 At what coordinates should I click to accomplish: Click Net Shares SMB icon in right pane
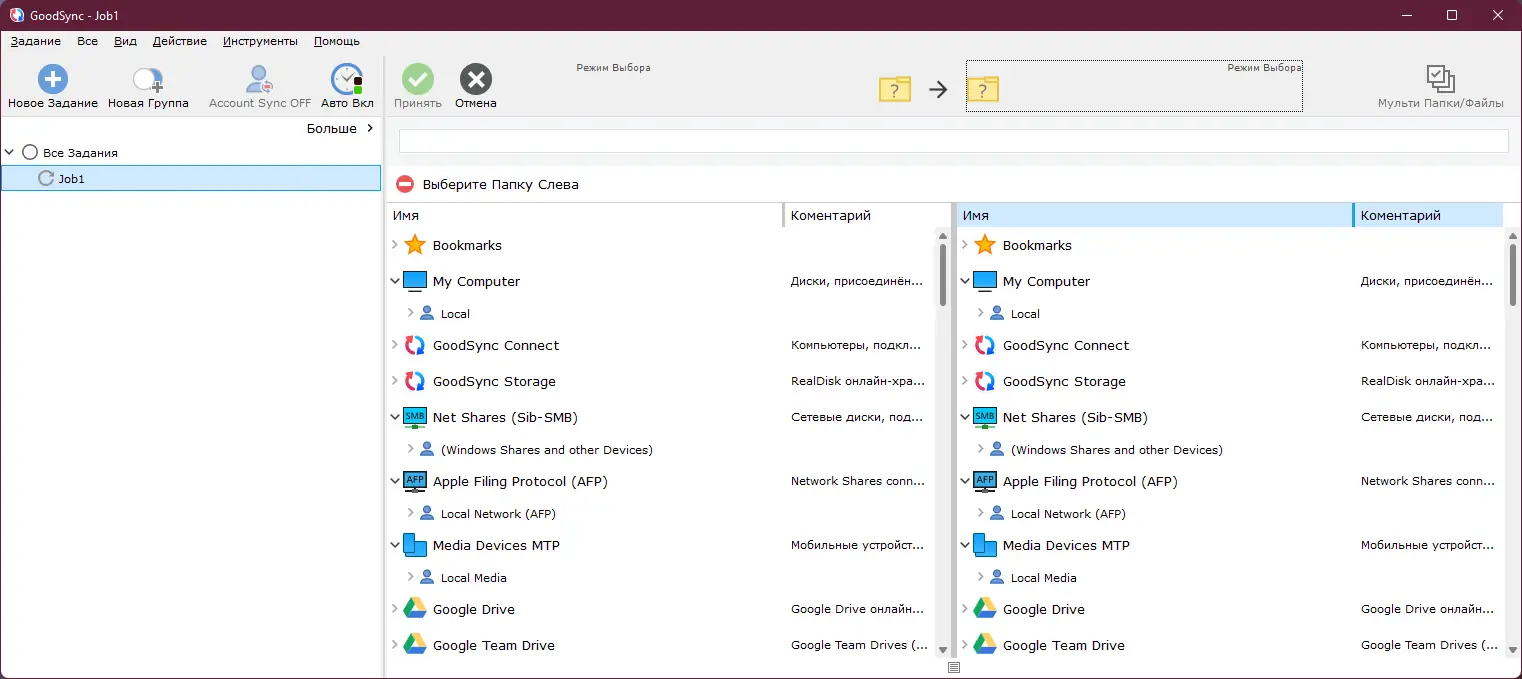pyautogui.click(x=985, y=418)
